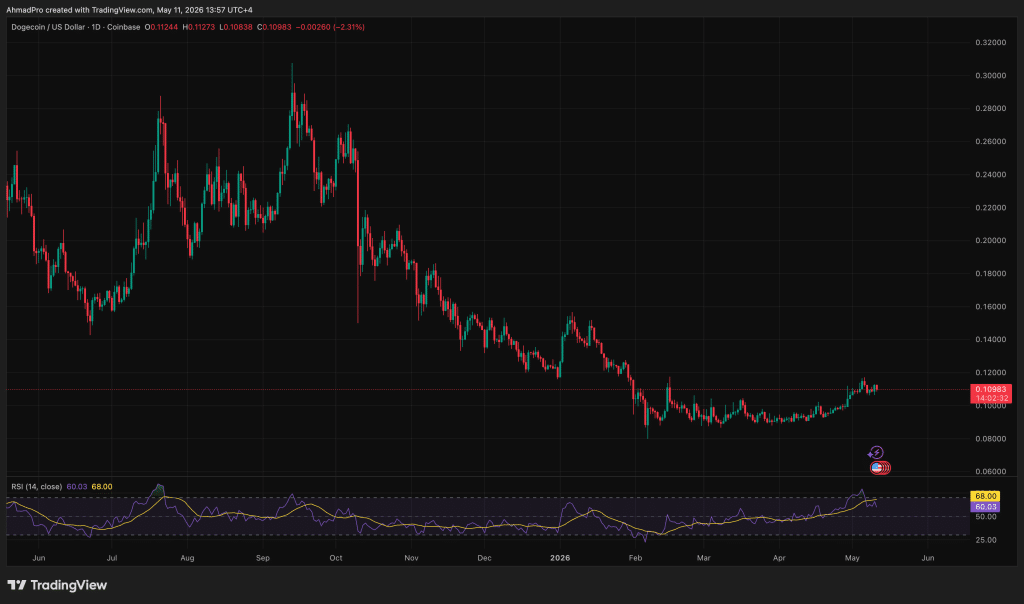Click the 0.24000 price scale label
Viewport: 1024px width, 604px height.
click(991, 175)
